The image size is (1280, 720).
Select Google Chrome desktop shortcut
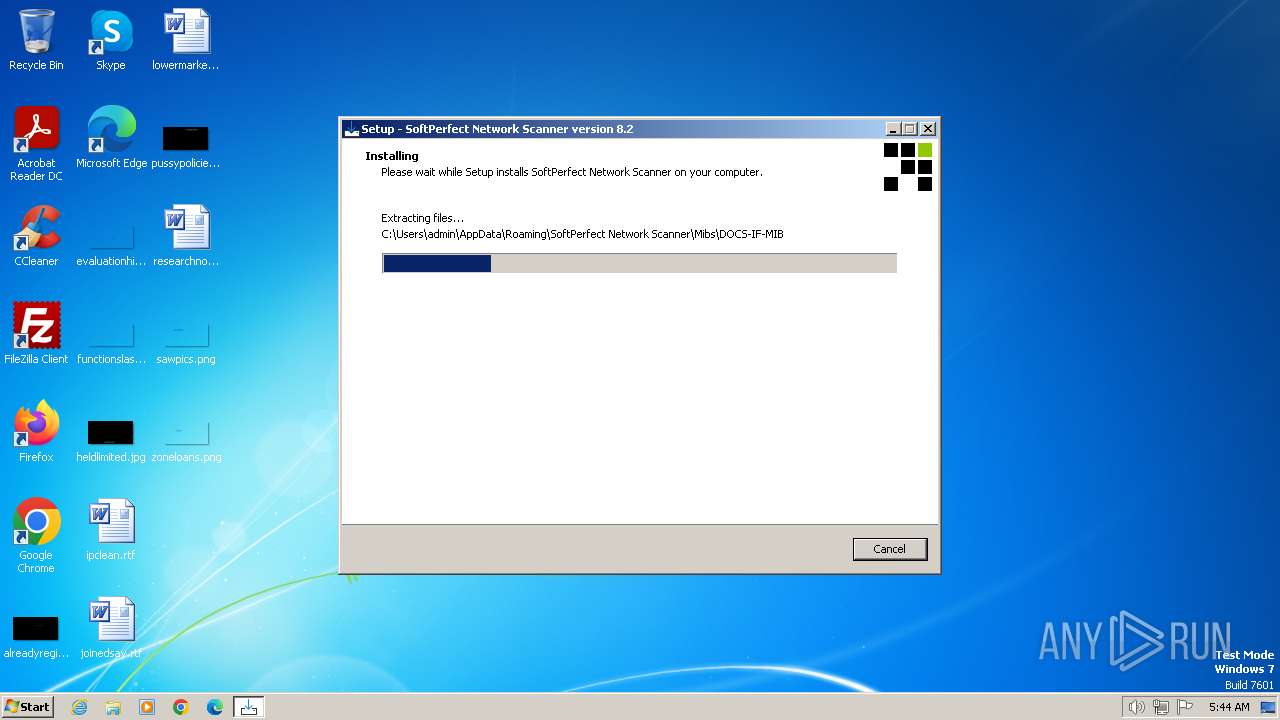(x=36, y=536)
